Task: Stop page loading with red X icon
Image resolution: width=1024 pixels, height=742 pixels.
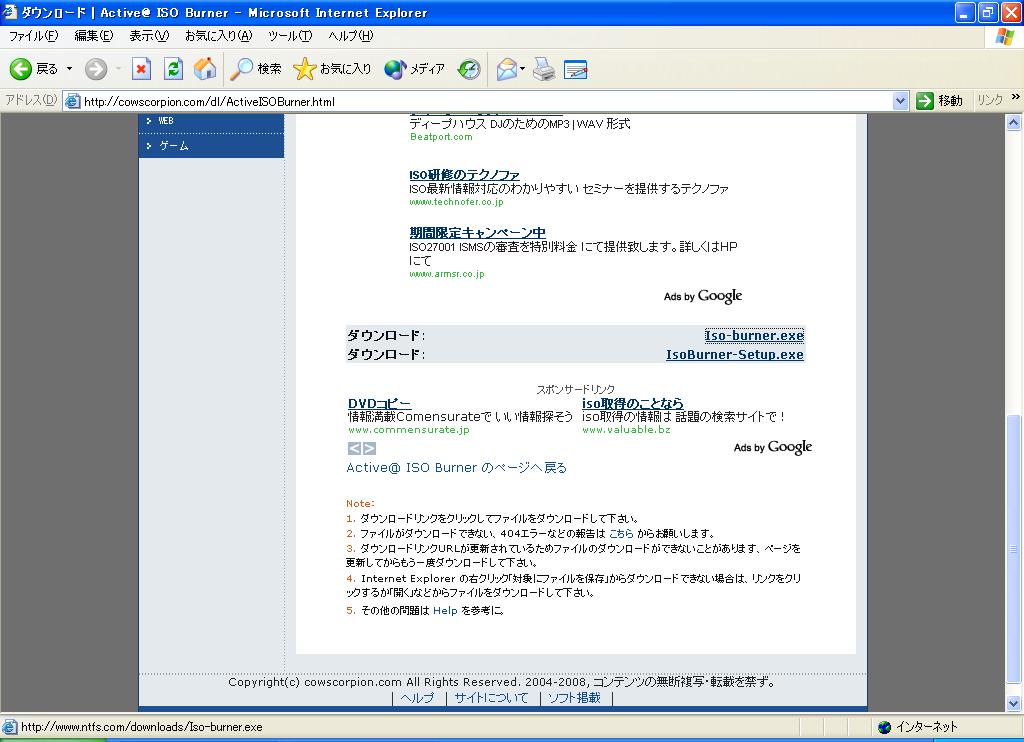Action: pos(141,69)
